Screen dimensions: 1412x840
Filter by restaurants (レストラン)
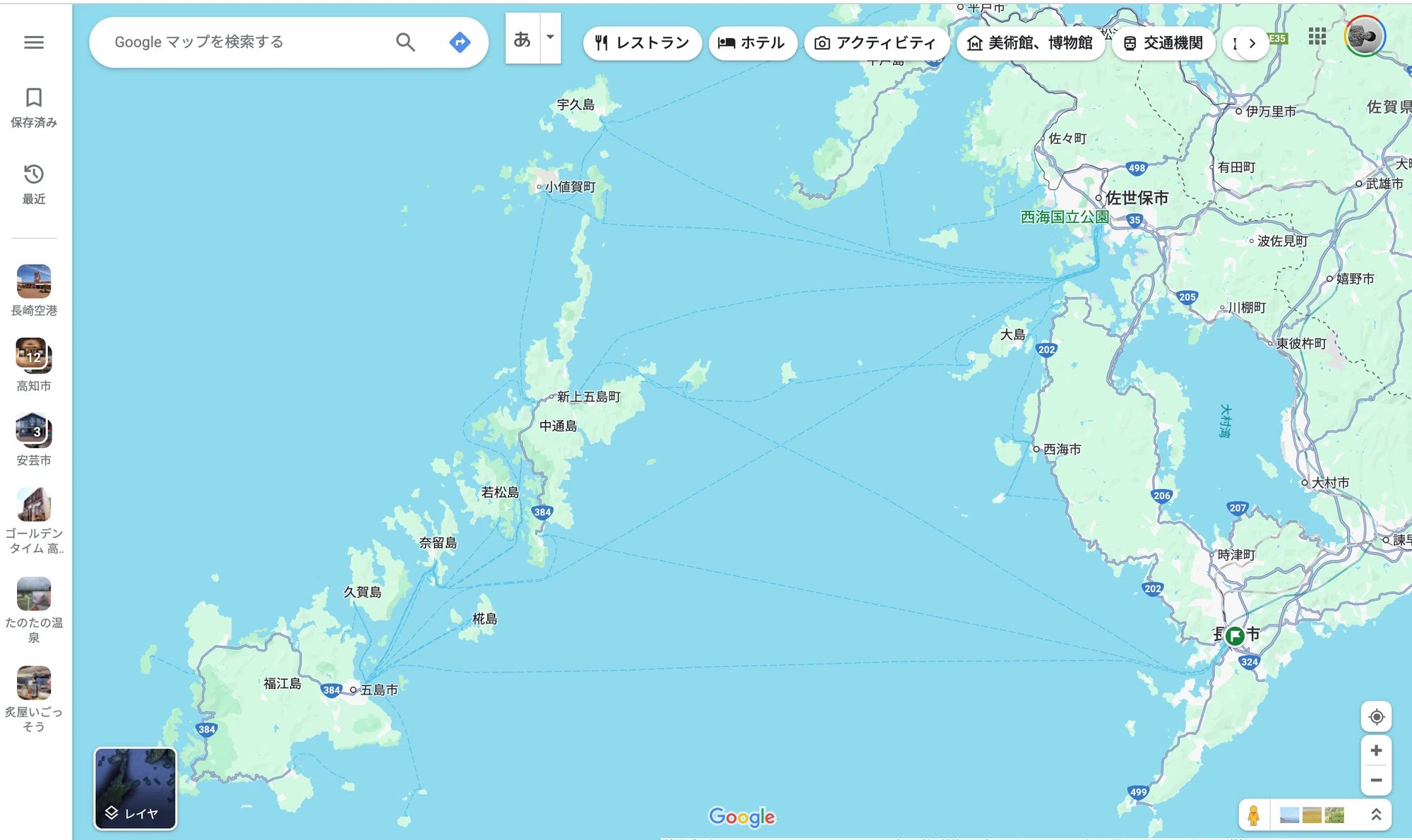[642, 43]
